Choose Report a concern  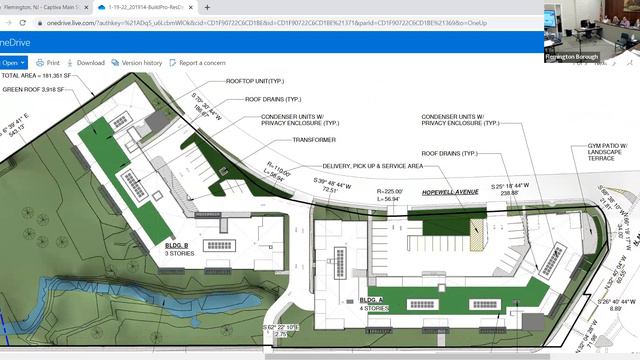(202, 63)
